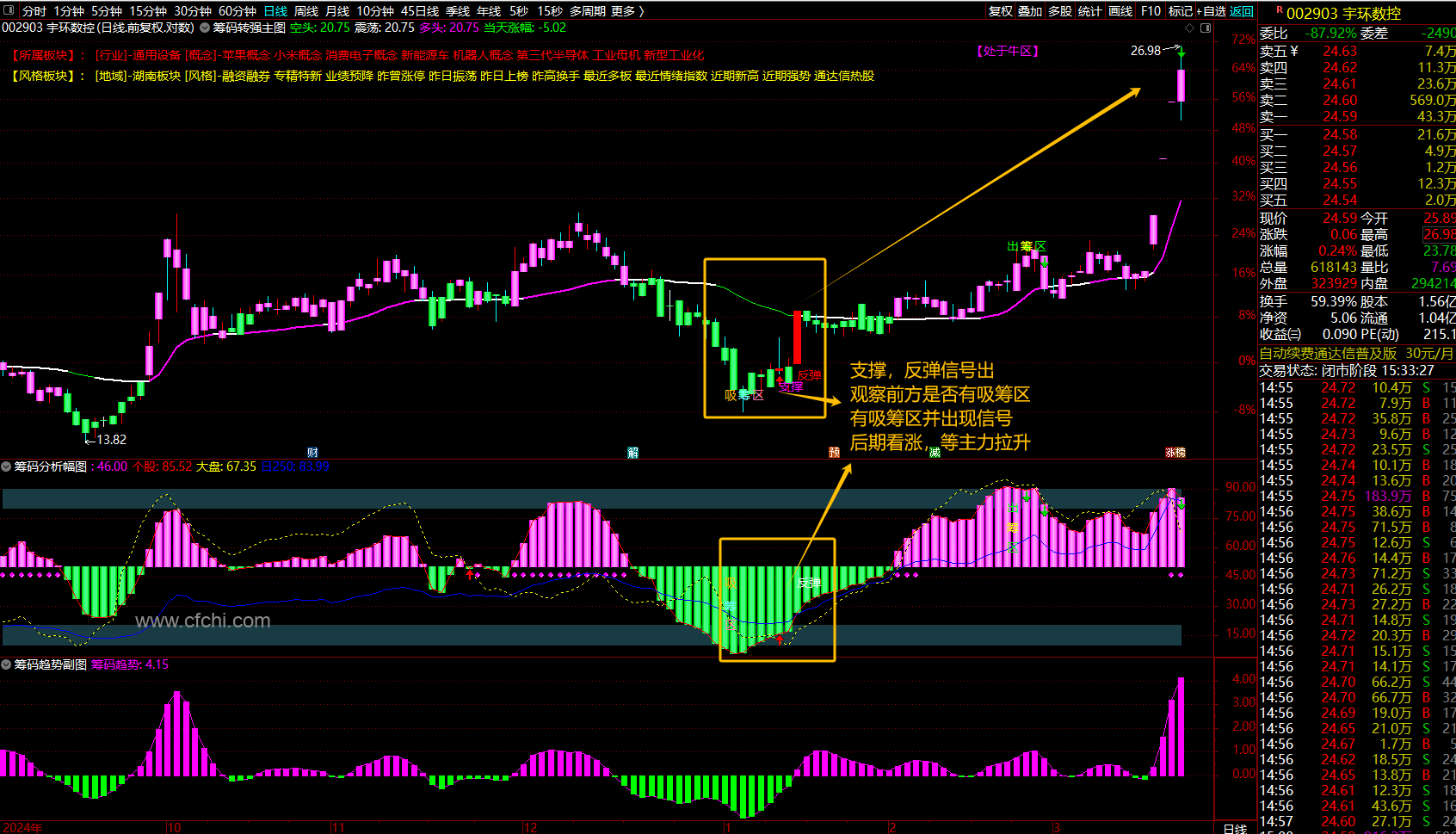Select the 60分钟 period

[x=238, y=11]
